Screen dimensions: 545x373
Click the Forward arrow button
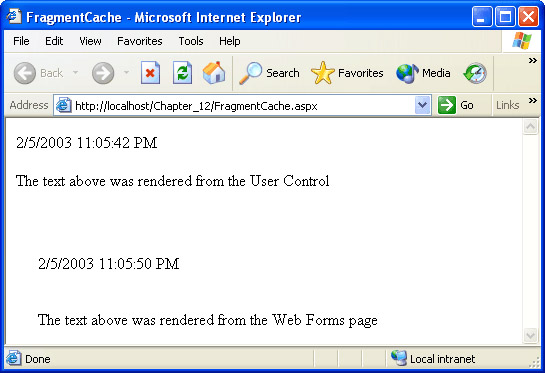(103, 73)
